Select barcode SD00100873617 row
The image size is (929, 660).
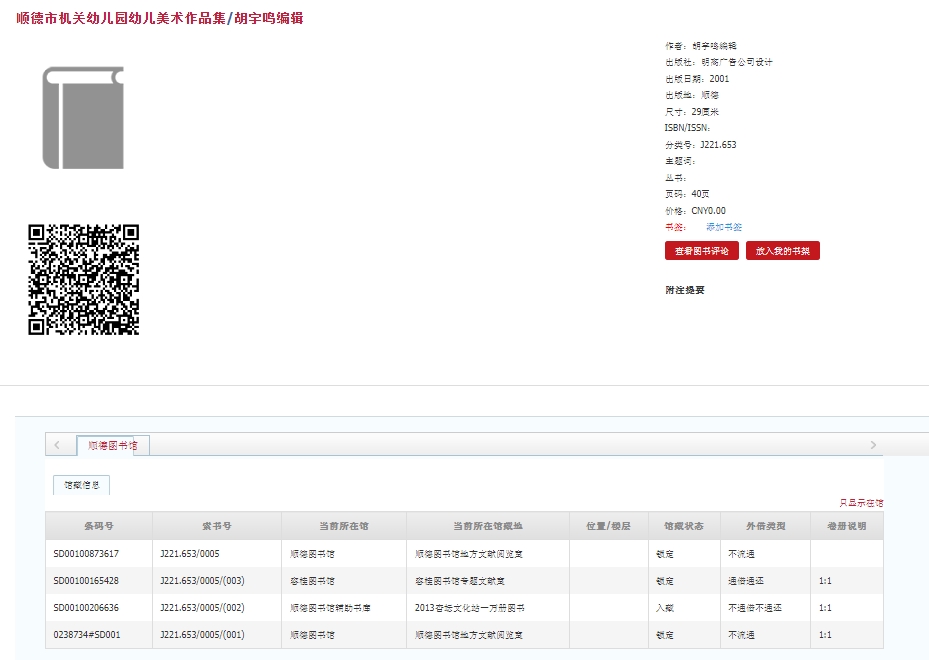tap(86, 553)
